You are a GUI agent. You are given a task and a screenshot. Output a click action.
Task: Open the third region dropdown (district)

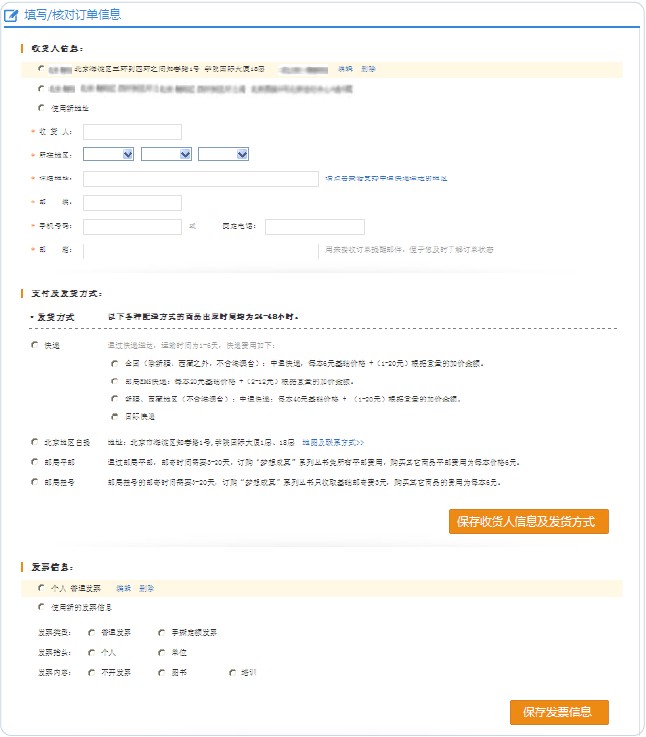click(x=223, y=154)
